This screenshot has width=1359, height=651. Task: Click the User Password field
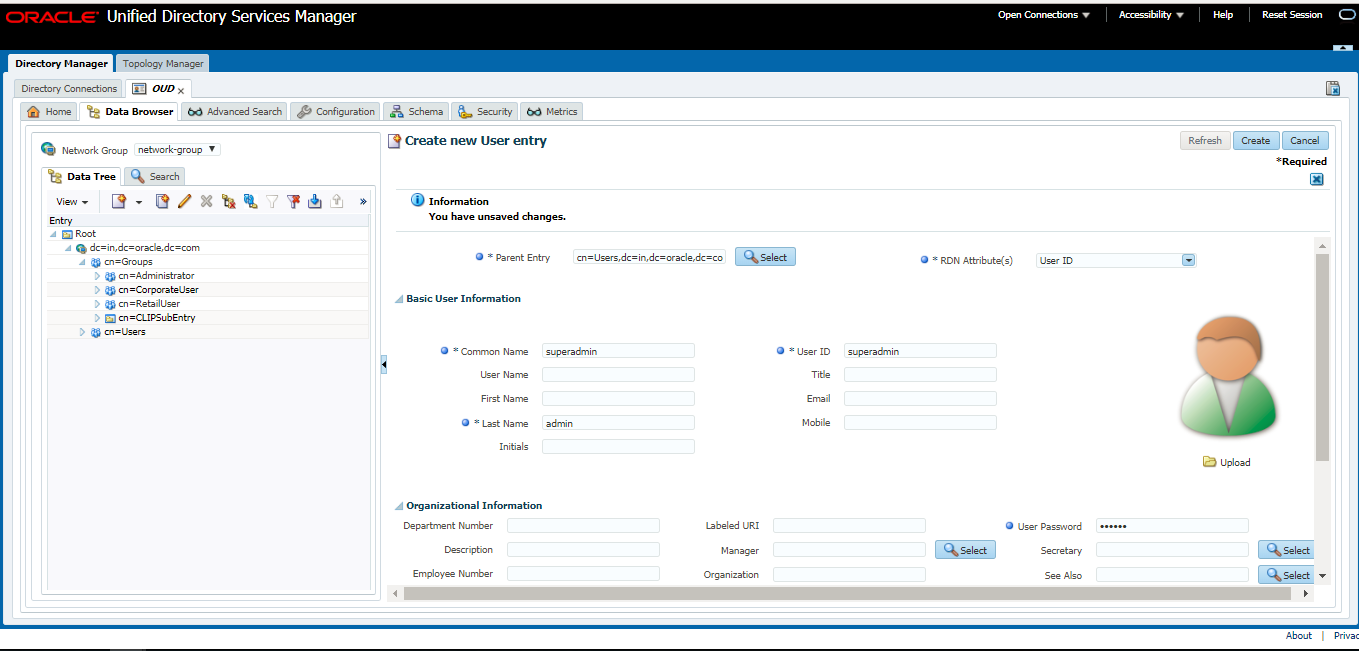pos(1172,526)
